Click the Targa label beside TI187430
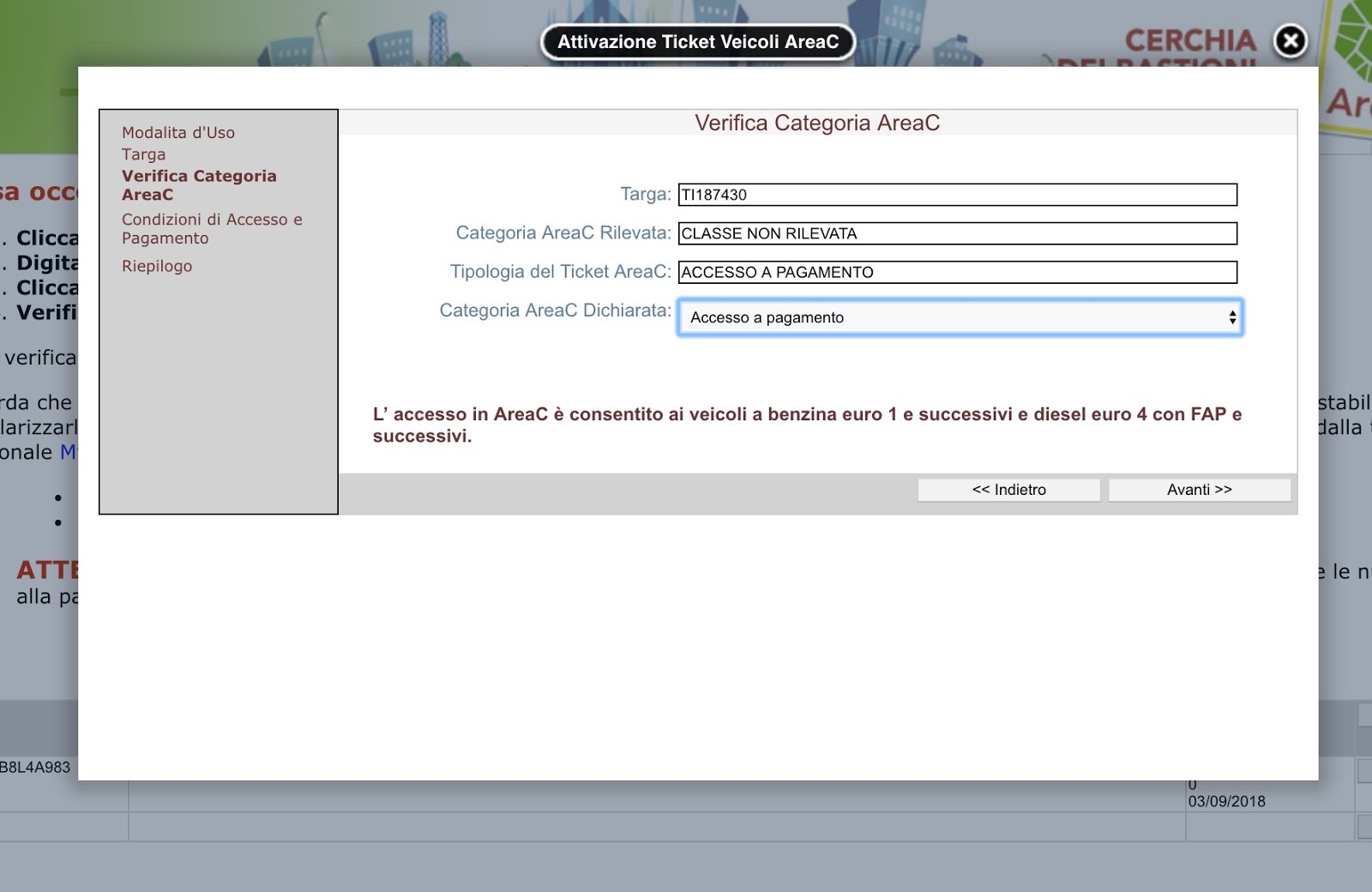The height and width of the screenshot is (892, 1372). coord(646,195)
